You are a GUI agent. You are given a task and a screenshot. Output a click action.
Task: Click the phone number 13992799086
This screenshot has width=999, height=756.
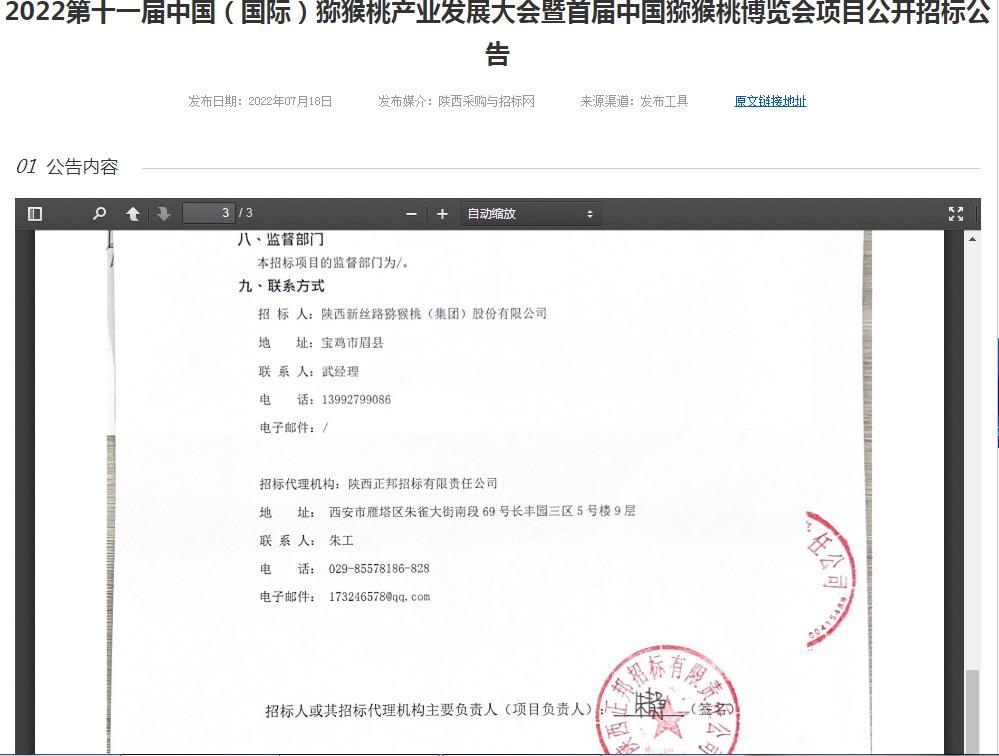pyautogui.click(x=356, y=400)
